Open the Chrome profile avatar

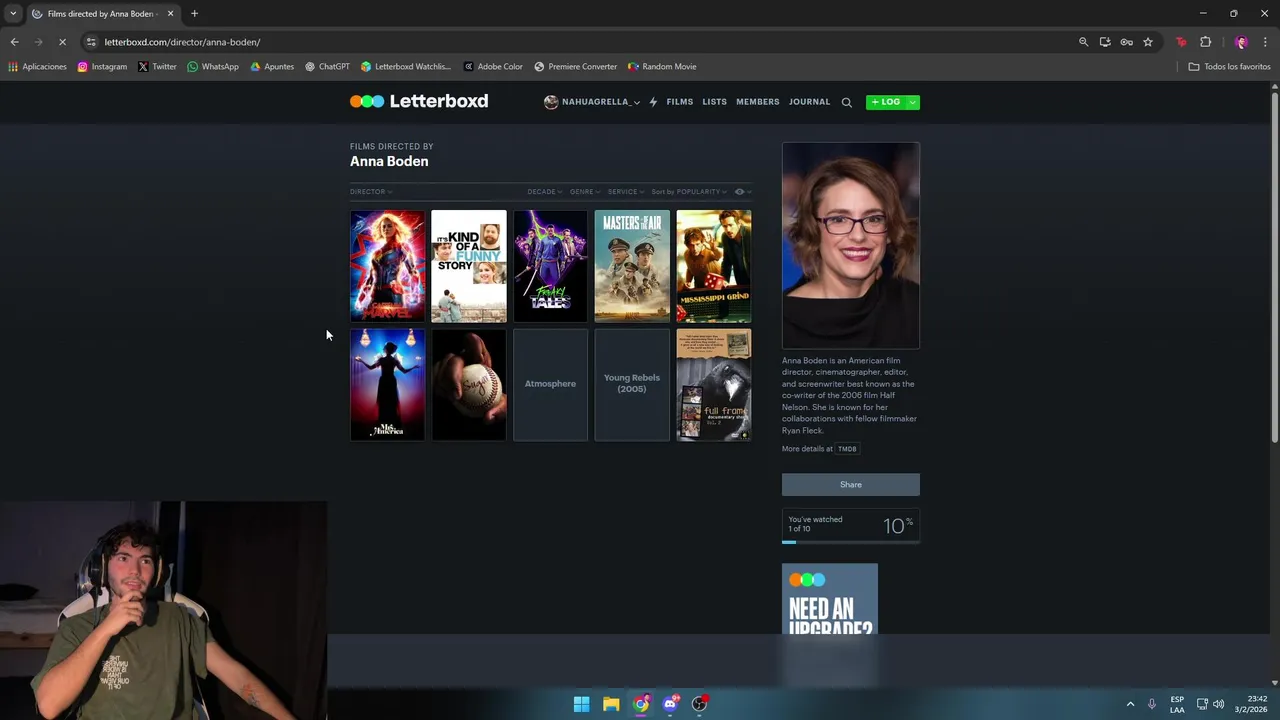[1241, 42]
